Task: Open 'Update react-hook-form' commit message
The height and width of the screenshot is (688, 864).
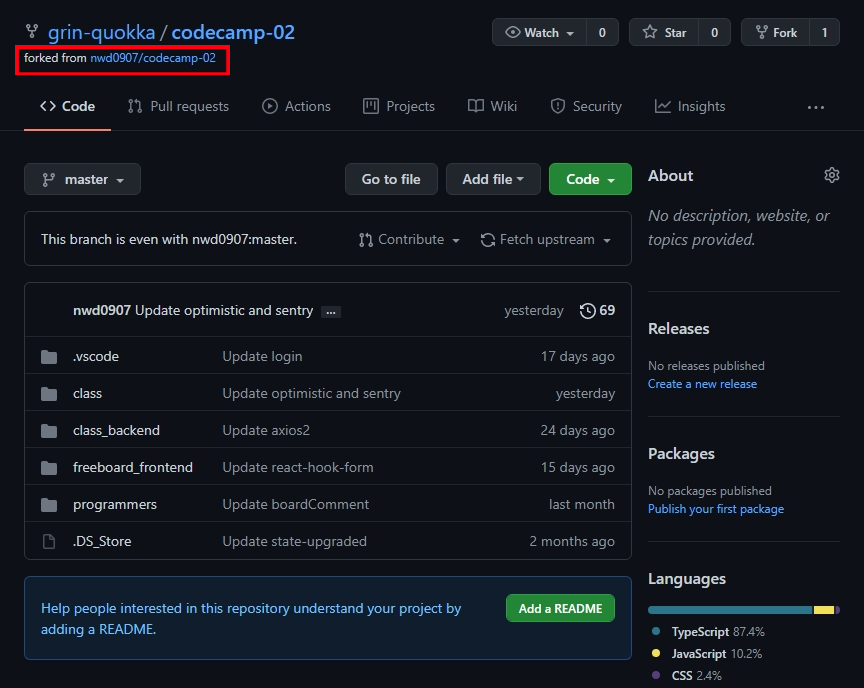Action: 298,467
